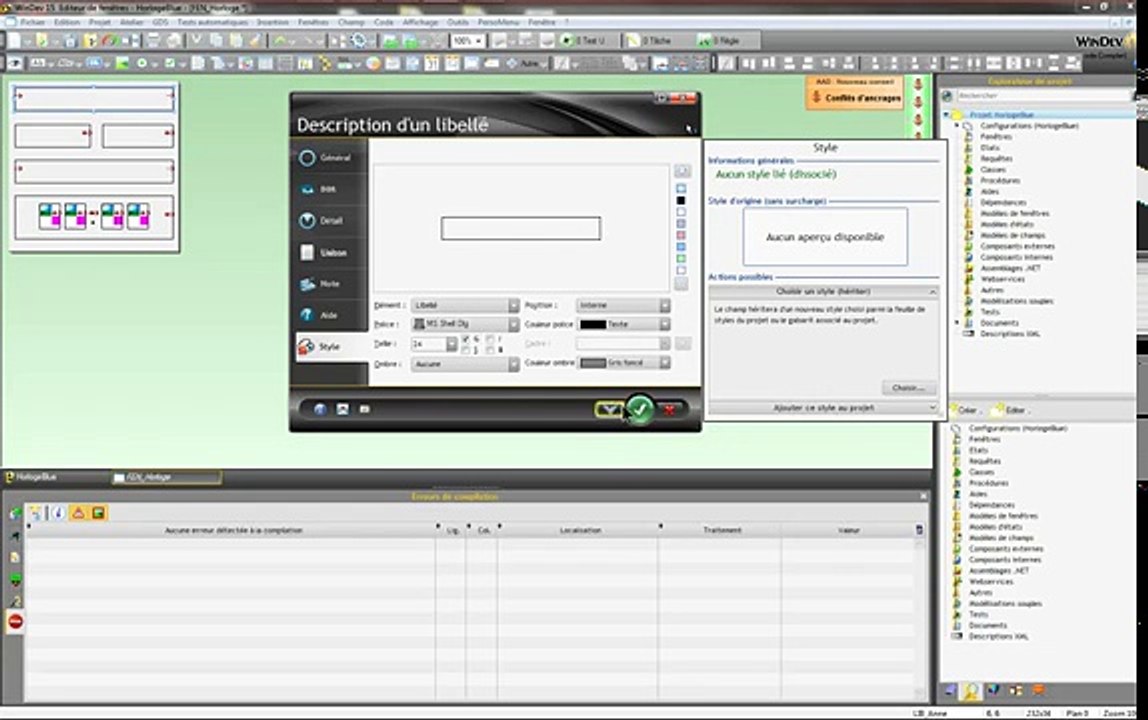Expand 'Ajouter ce style au projet' section

(x=824, y=407)
